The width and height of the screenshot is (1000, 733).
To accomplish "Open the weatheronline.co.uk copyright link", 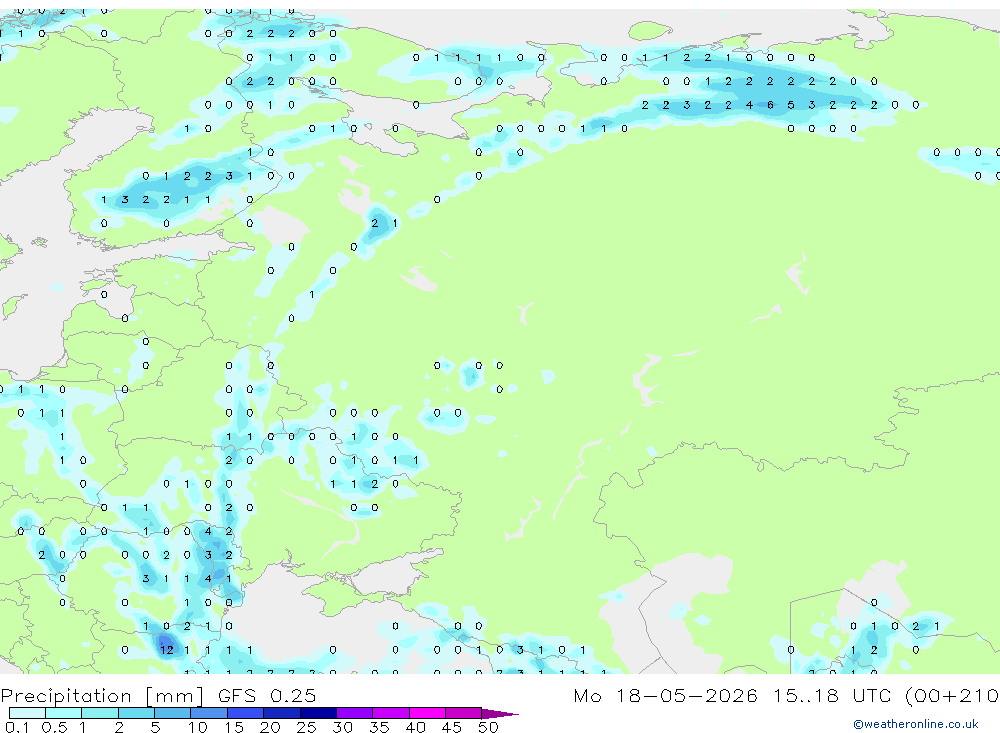I will coord(915,724).
